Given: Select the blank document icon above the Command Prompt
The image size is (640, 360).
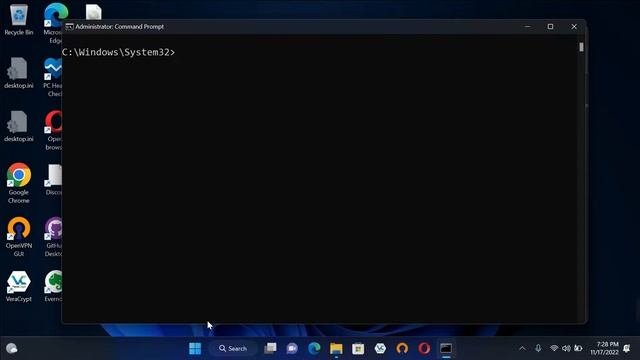Looking at the screenshot, I should pos(93,12).
